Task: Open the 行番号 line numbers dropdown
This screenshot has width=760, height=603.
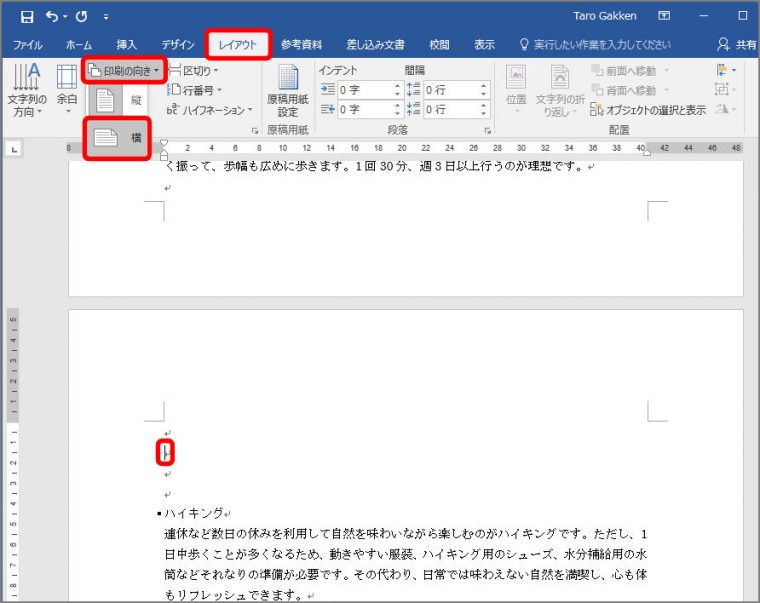Action: [194, 90]
